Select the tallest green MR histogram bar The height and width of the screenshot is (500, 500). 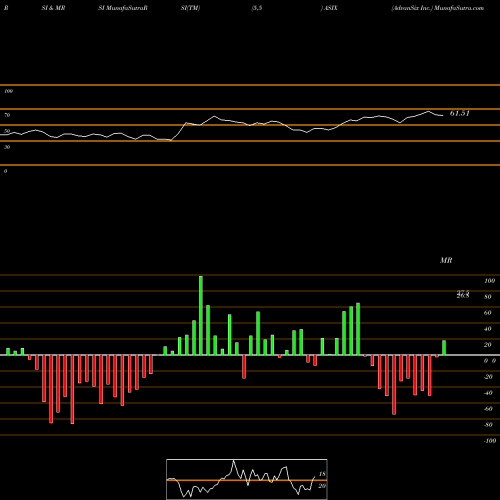(x=201, y=315)
